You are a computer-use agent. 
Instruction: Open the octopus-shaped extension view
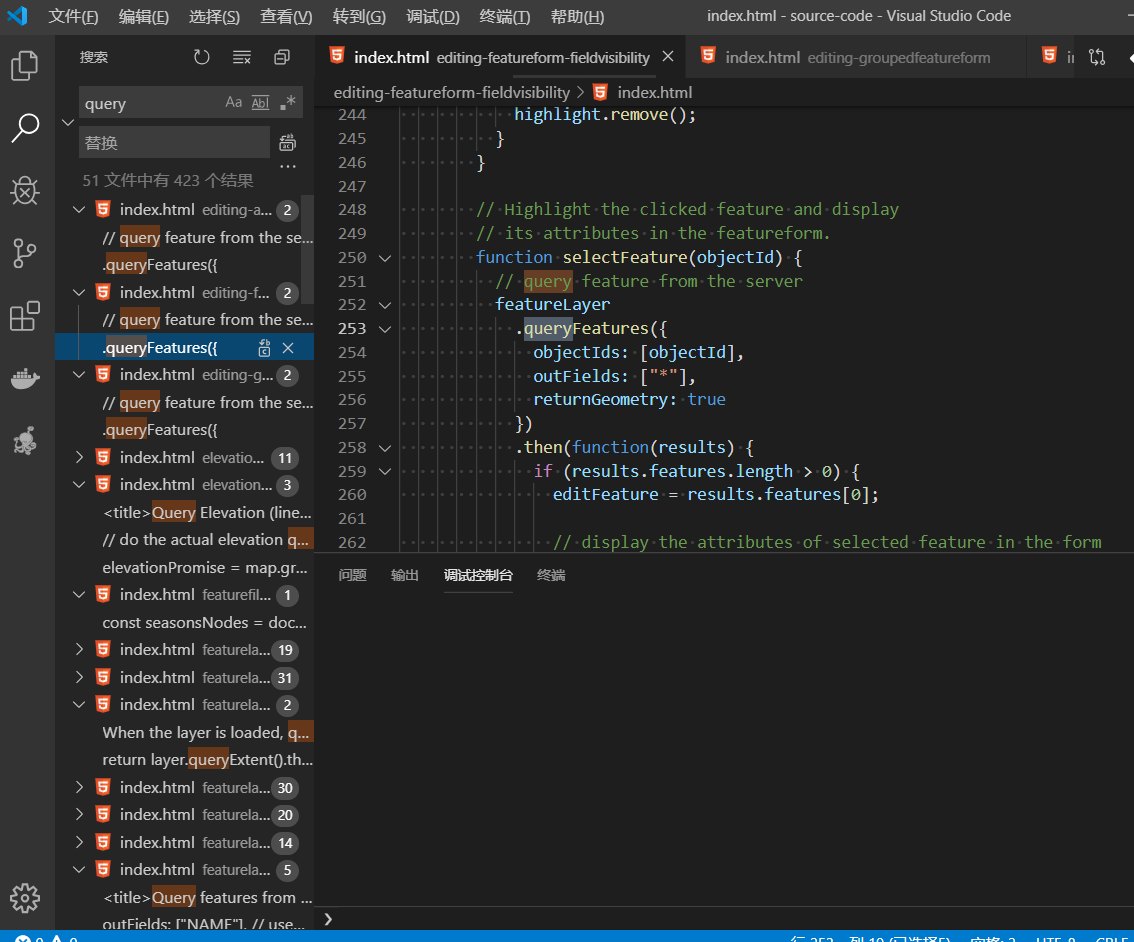click(25, 441)
